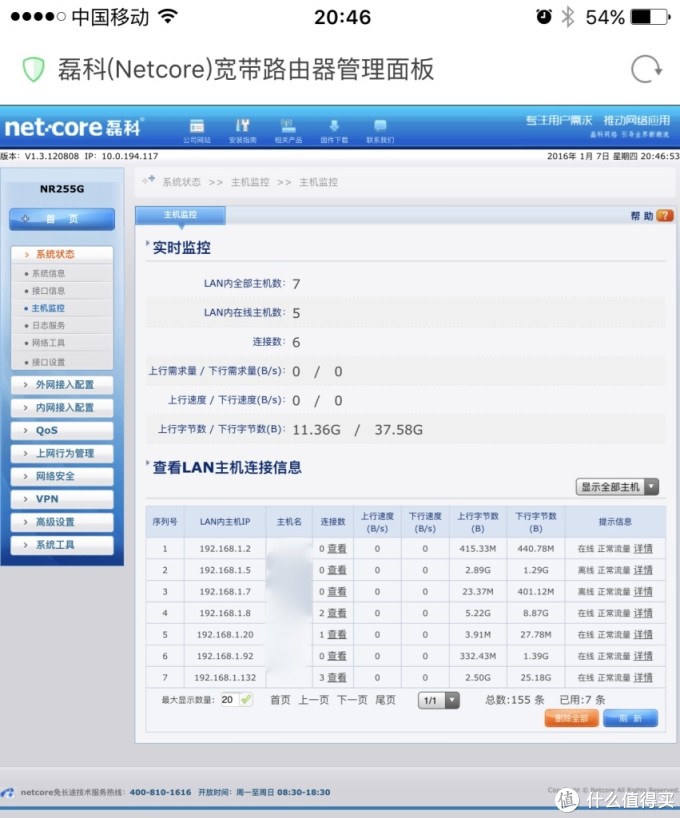Open the related products icon

click(x=288, y=131)
